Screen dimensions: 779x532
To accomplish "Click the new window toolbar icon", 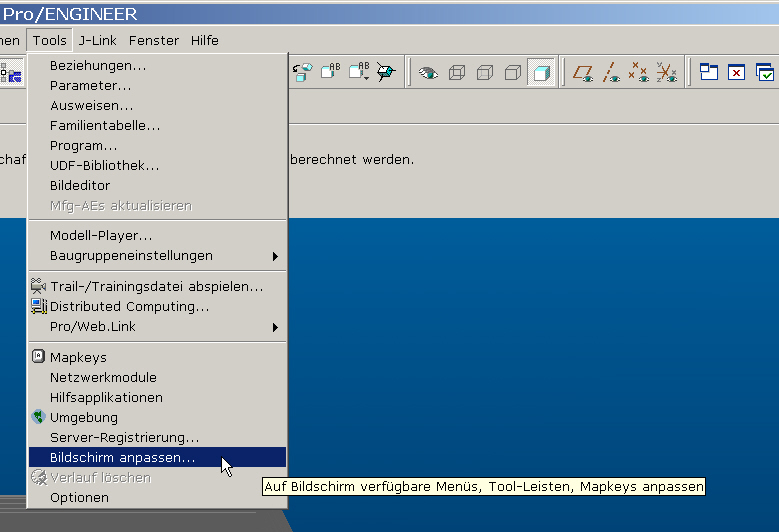I will [x=709, y=73].
